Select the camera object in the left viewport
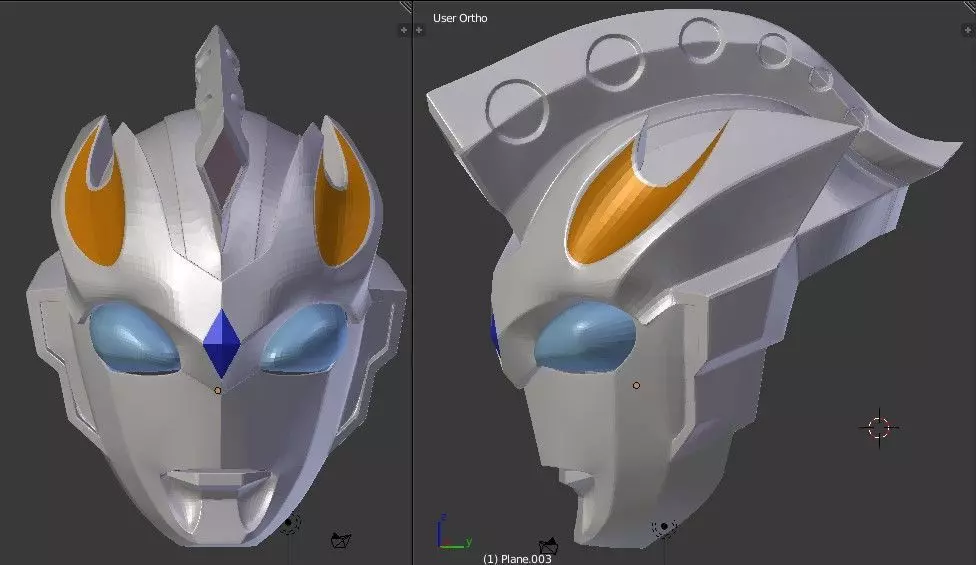The height and width of the screenshot is (565, 976). [340, 539]
